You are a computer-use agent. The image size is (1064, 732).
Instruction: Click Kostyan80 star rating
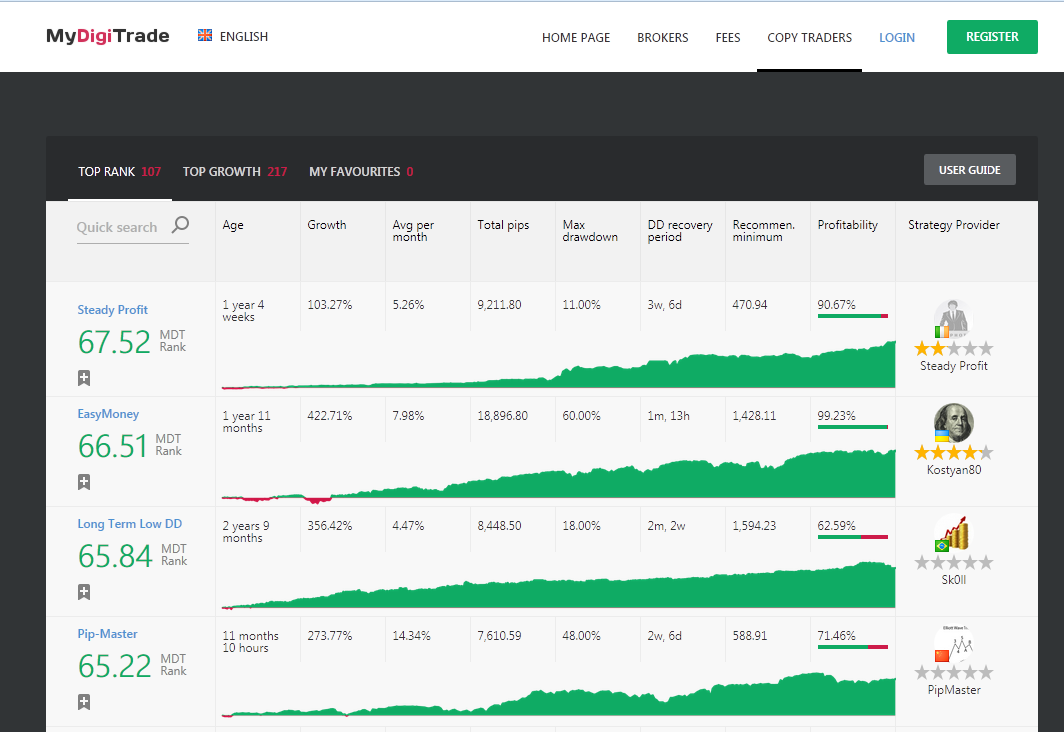coord(953,452)
